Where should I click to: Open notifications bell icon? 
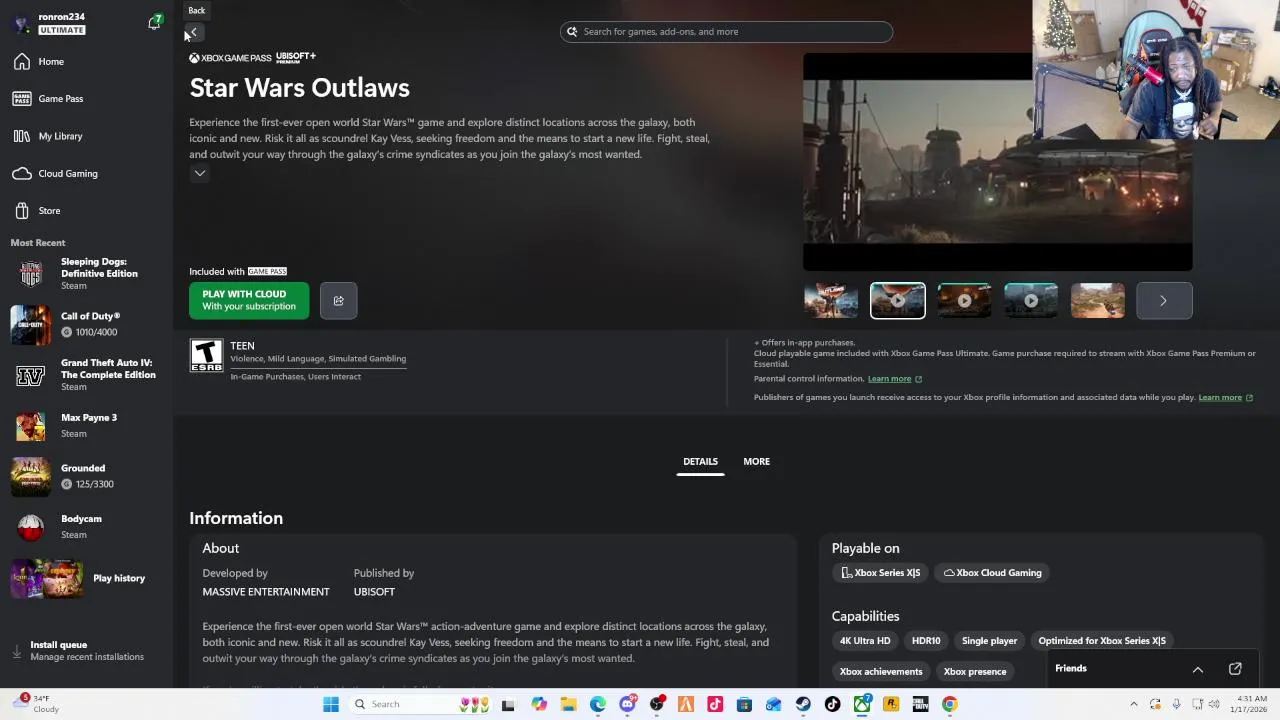pyautogui.click(x=155, y=23)
